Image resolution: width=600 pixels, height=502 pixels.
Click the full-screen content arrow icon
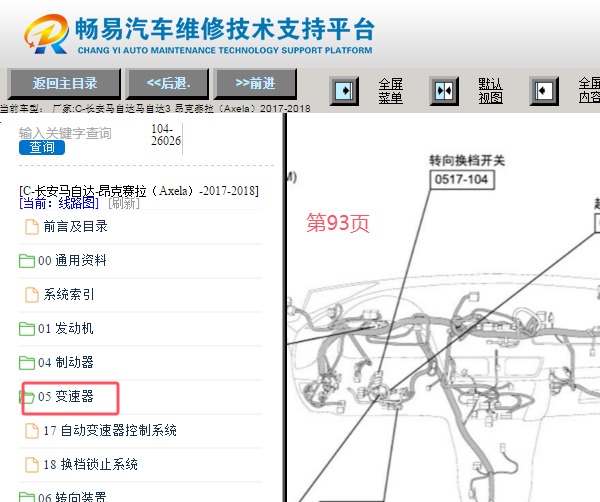(544, 91)
